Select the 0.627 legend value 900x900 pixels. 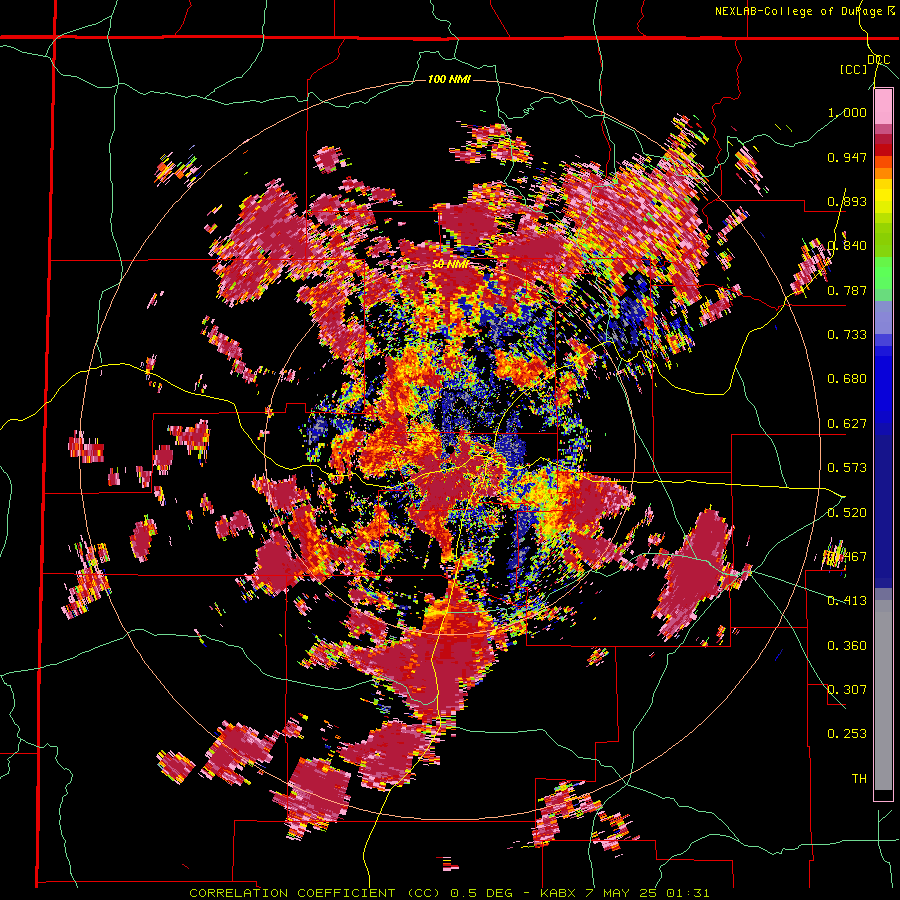(847, 424)
